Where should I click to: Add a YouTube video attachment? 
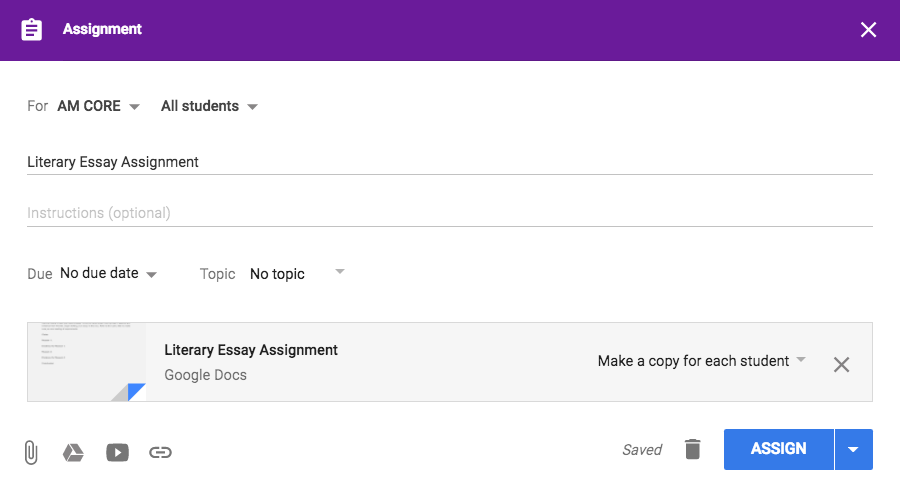pos(117,452)
